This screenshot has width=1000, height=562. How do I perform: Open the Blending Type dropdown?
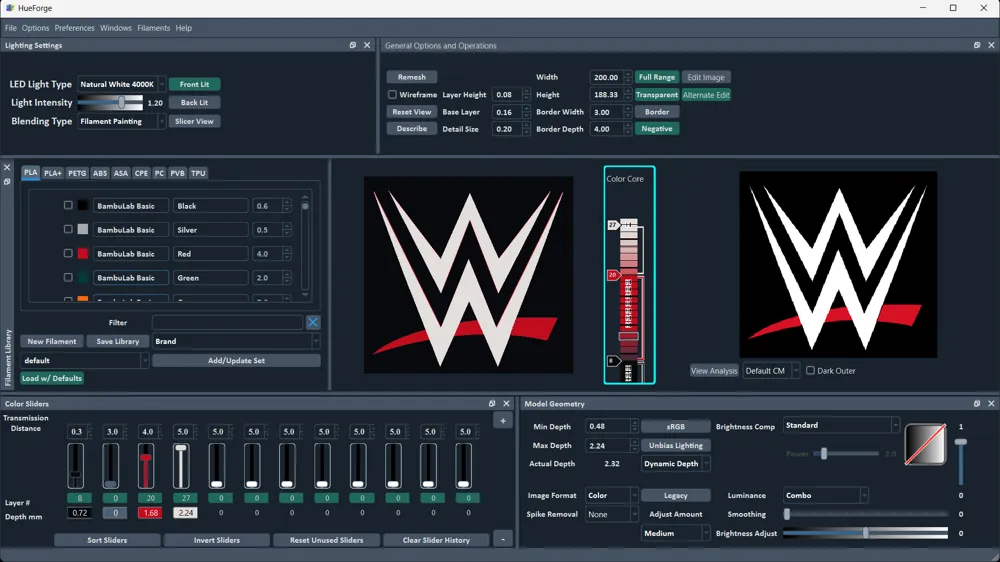click(x=121, y=121)
